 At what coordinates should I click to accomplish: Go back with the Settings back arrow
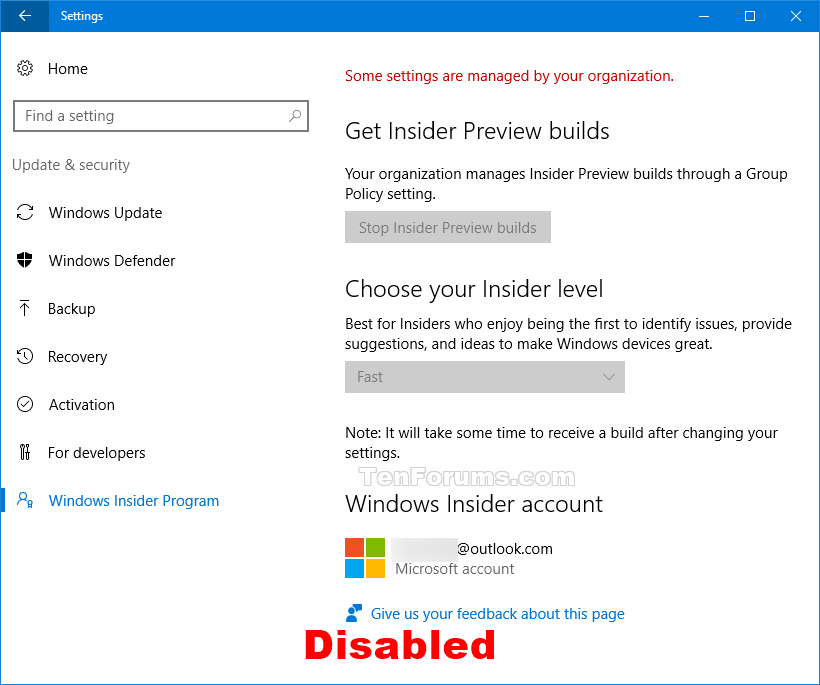(x=25, y=16)
